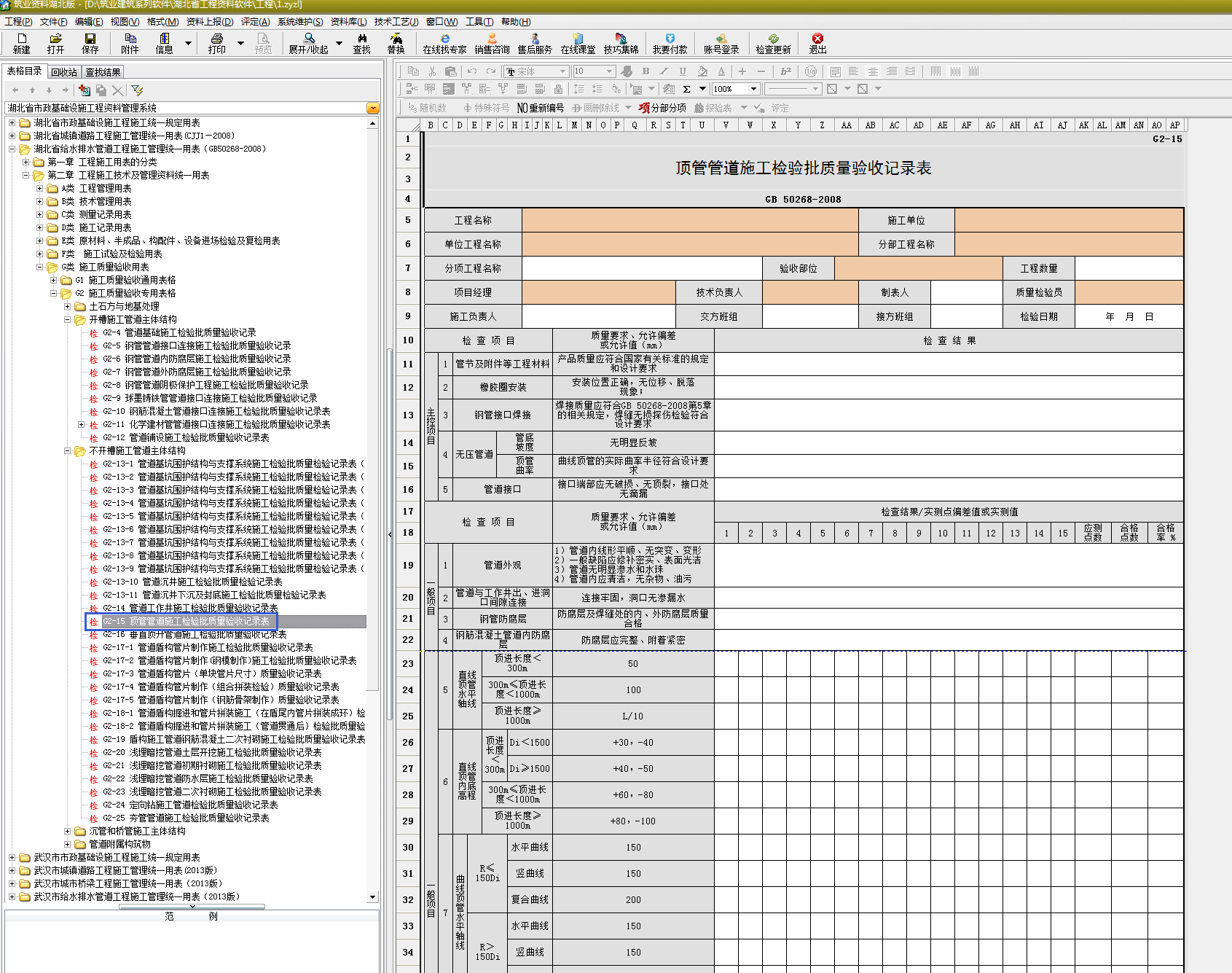
Task: Open the 查找 search tool
Action: pos(361,43)
